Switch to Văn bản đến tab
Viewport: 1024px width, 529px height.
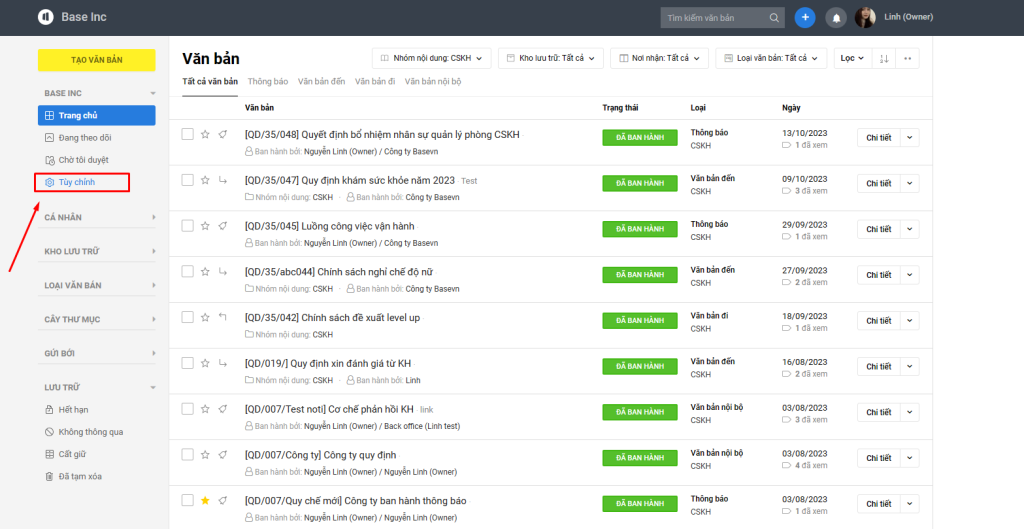coord(321,82)
